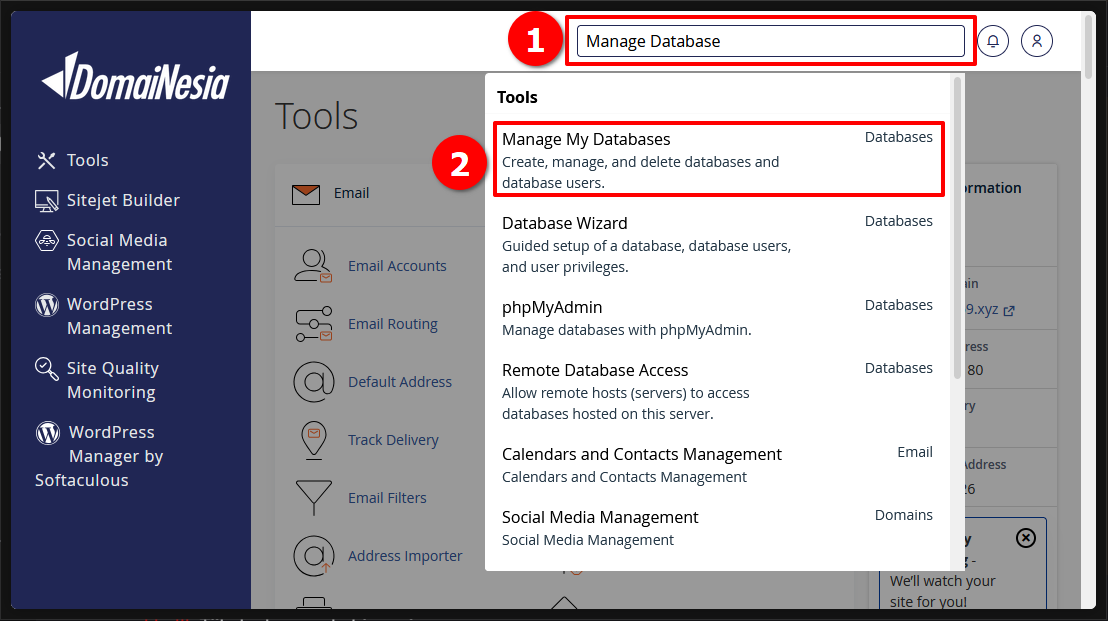Click the Tools wrench icon in sidebar
Image resolution: width=1108 pixels, height=621 pixels.
(x=47, y=159)
